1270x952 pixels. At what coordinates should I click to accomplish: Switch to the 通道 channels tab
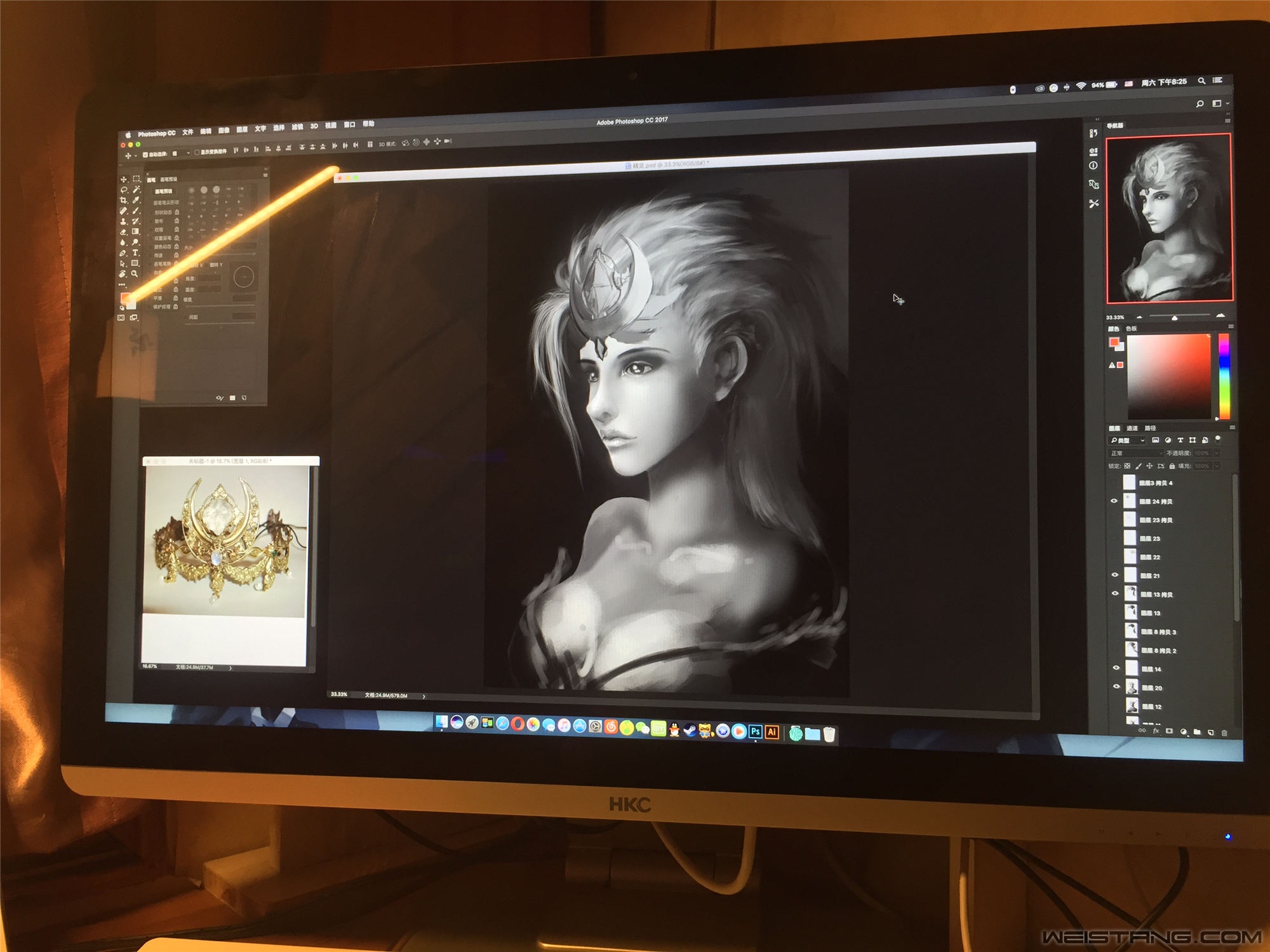pyautogui.click(x=1132, y=428)
